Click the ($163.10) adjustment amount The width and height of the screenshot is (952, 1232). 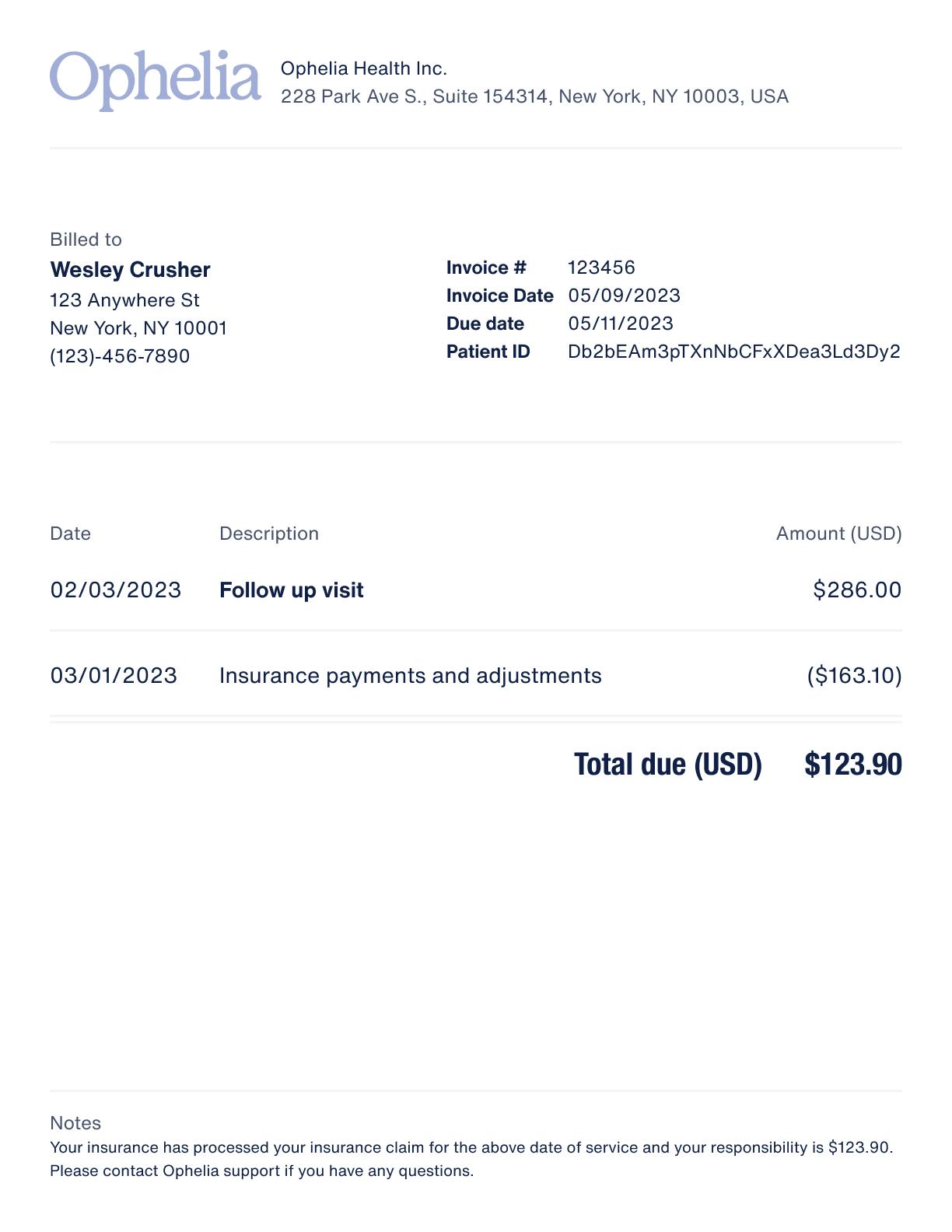coord(854,675)
